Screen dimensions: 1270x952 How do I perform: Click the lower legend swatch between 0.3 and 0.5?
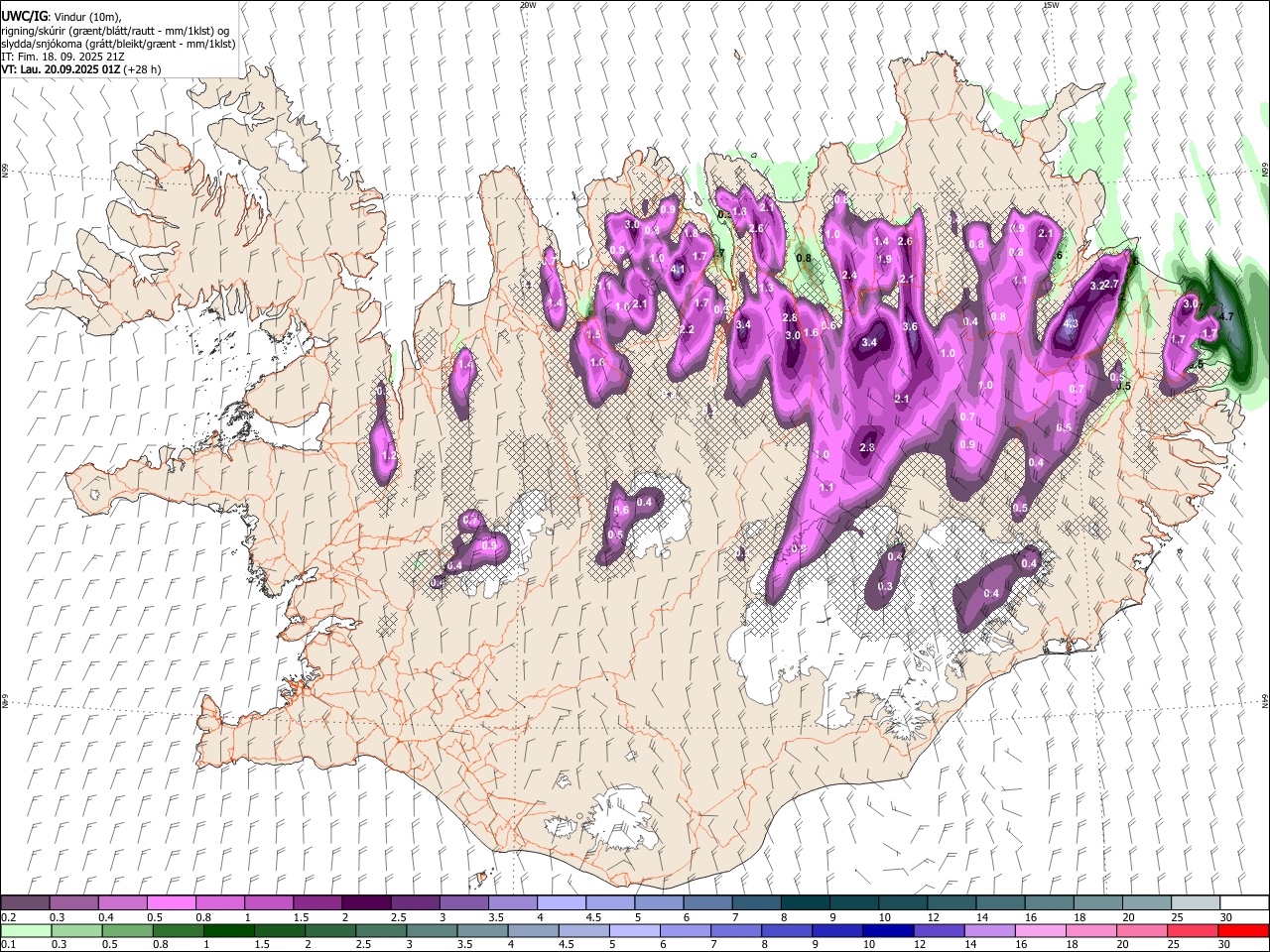click(76, 930)
